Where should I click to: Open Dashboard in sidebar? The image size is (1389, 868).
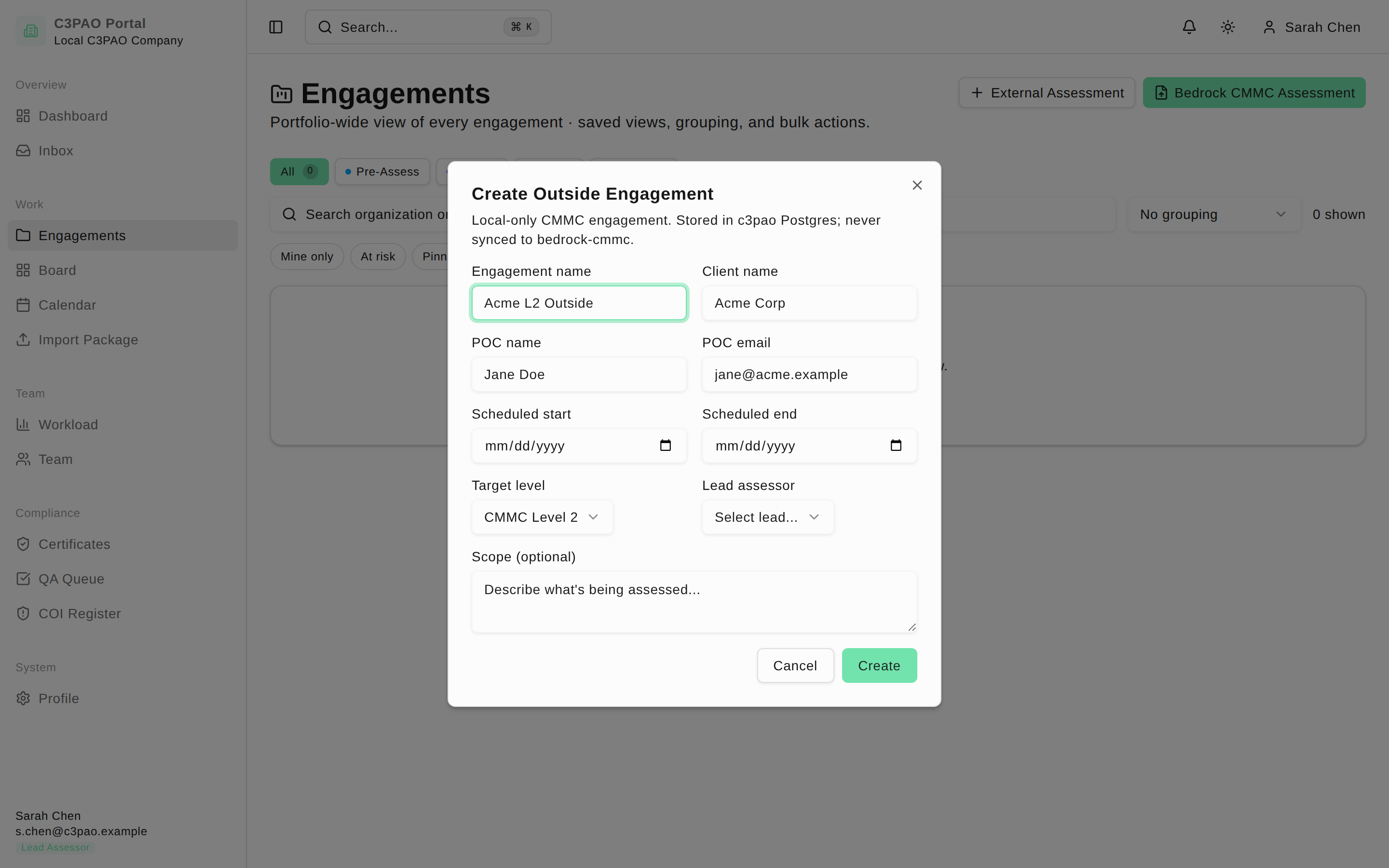pos(123,116)
